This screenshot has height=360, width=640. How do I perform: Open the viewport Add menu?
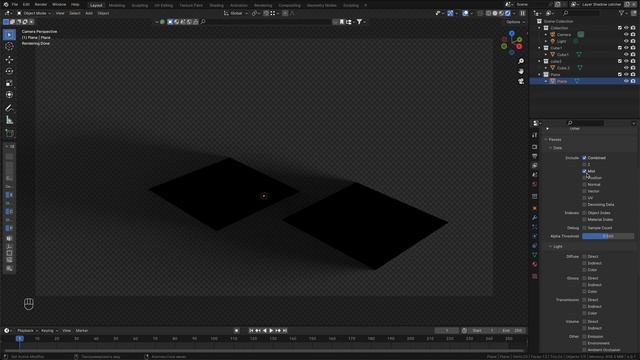click(89, 13)
